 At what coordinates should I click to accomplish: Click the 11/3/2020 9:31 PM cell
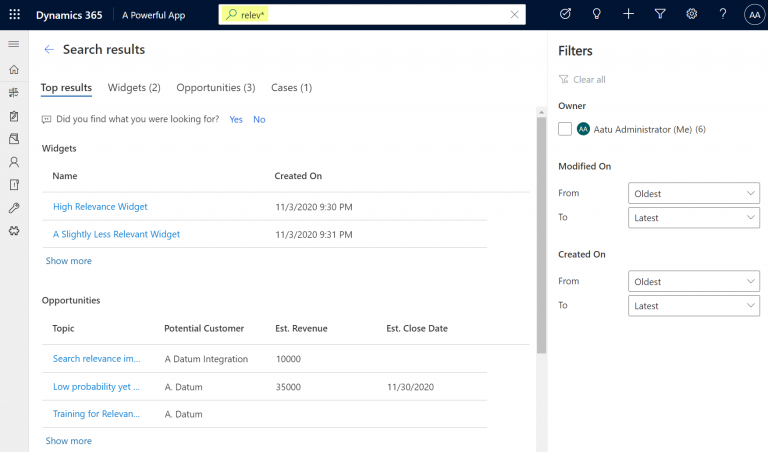[x=313, y=235]
